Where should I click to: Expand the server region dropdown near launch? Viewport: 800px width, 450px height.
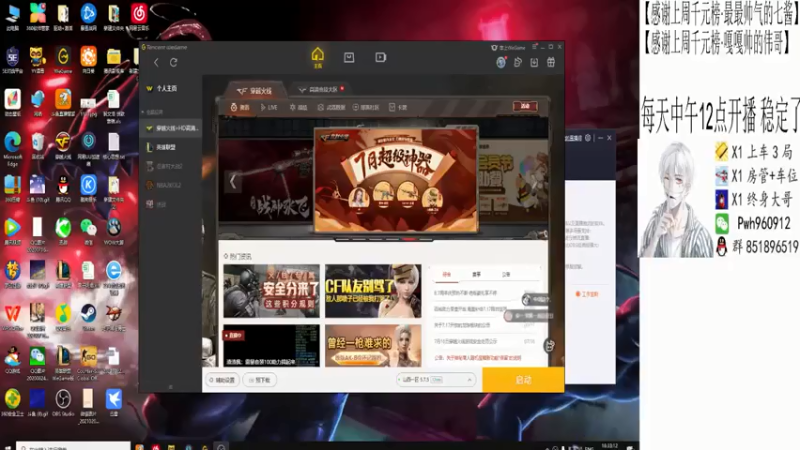click(x=436, y=380)
